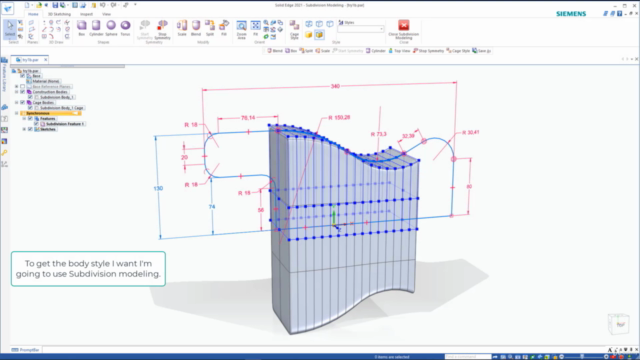Activate the Select tool in the ribbon
Screen dimensions: 640x360
point(10,28)
